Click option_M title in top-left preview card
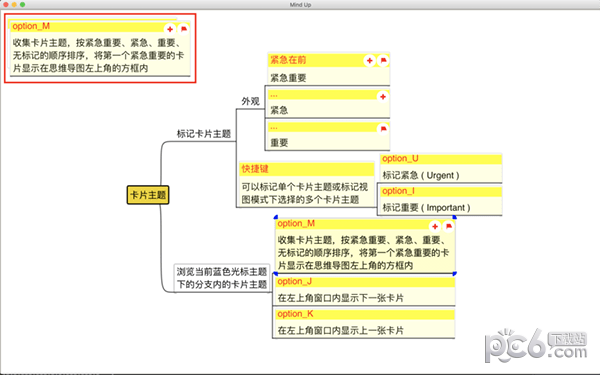 click(x=31, y=26)
